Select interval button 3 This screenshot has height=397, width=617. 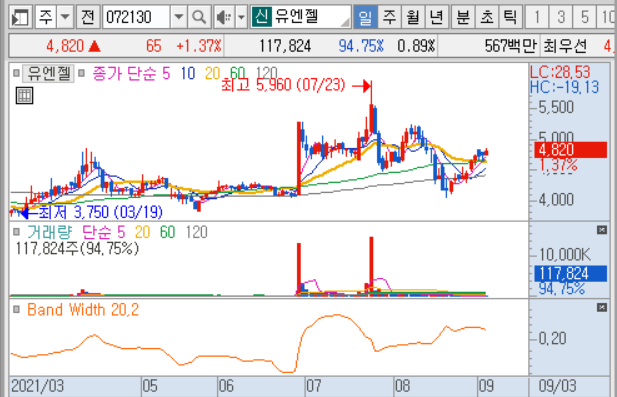click(x=561, y=17)
